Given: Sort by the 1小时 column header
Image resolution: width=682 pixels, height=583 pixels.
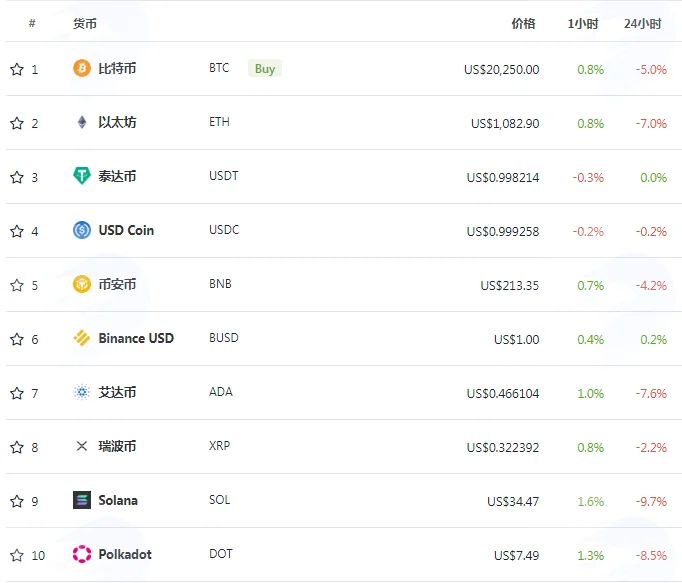Looking at the screenshot, I should 583,23.
